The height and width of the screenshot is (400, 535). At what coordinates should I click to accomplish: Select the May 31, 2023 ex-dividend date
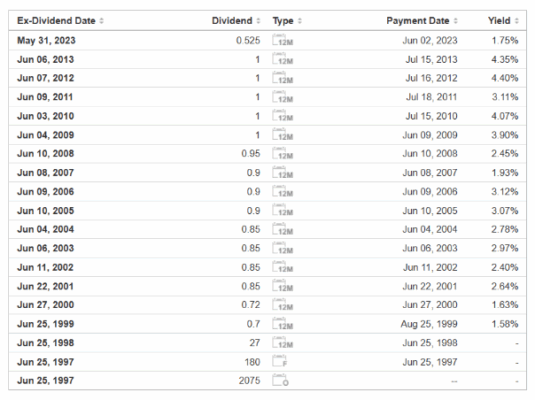[x=46, y=40]
